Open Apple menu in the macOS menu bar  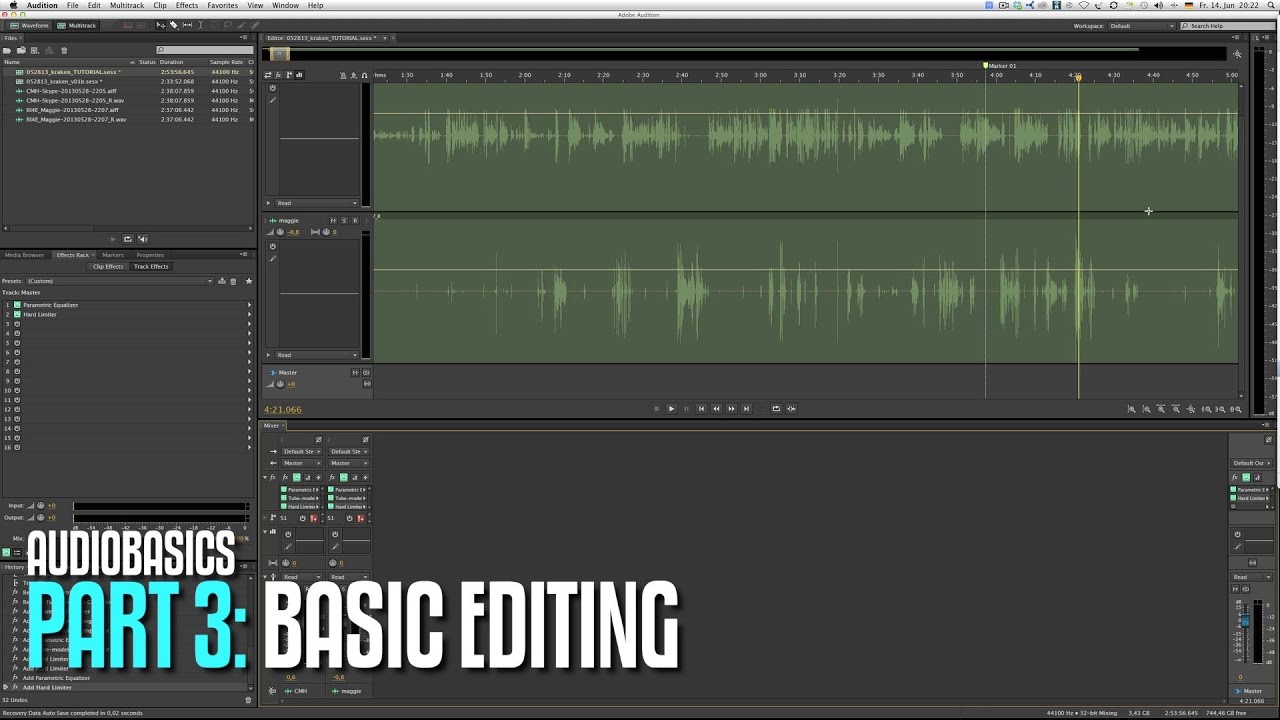point(13,5)
